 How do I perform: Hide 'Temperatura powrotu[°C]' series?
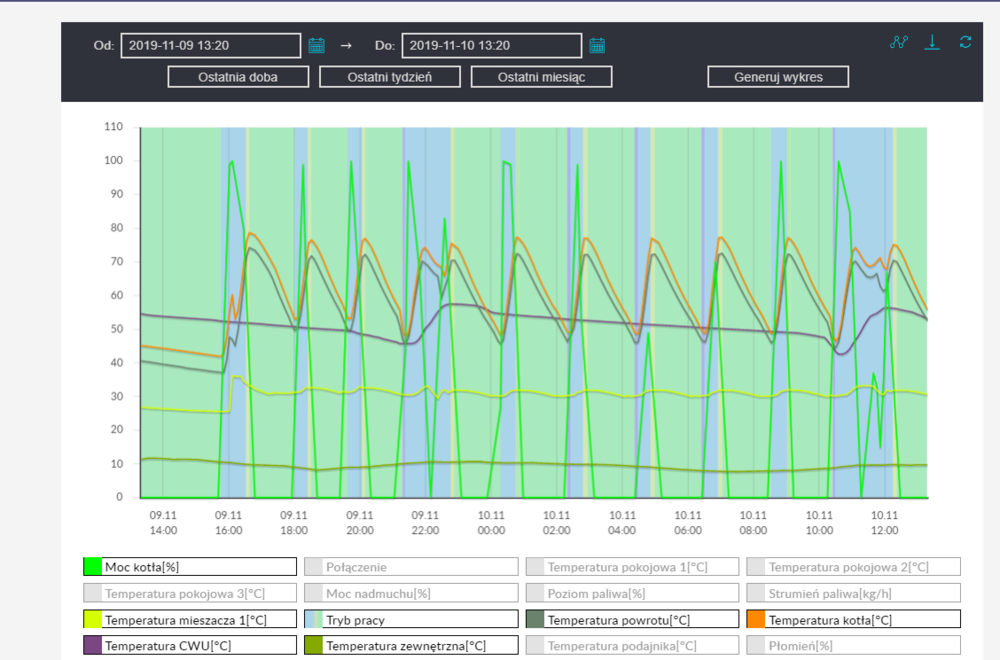pyautogui.click(x=632, y=619)
